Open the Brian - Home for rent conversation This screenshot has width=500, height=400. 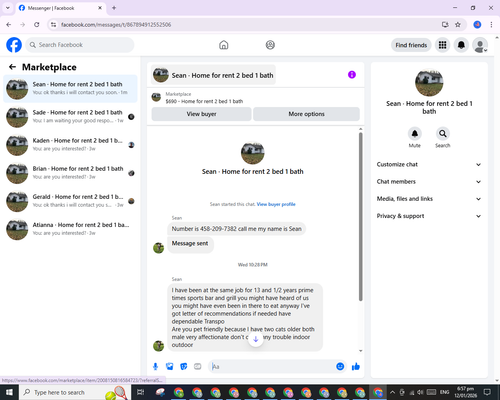click(70, 173)
